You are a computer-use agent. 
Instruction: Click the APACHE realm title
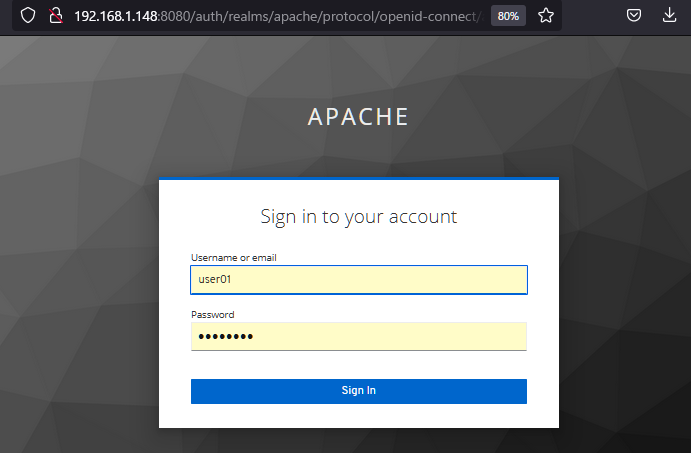pos(358,116)
